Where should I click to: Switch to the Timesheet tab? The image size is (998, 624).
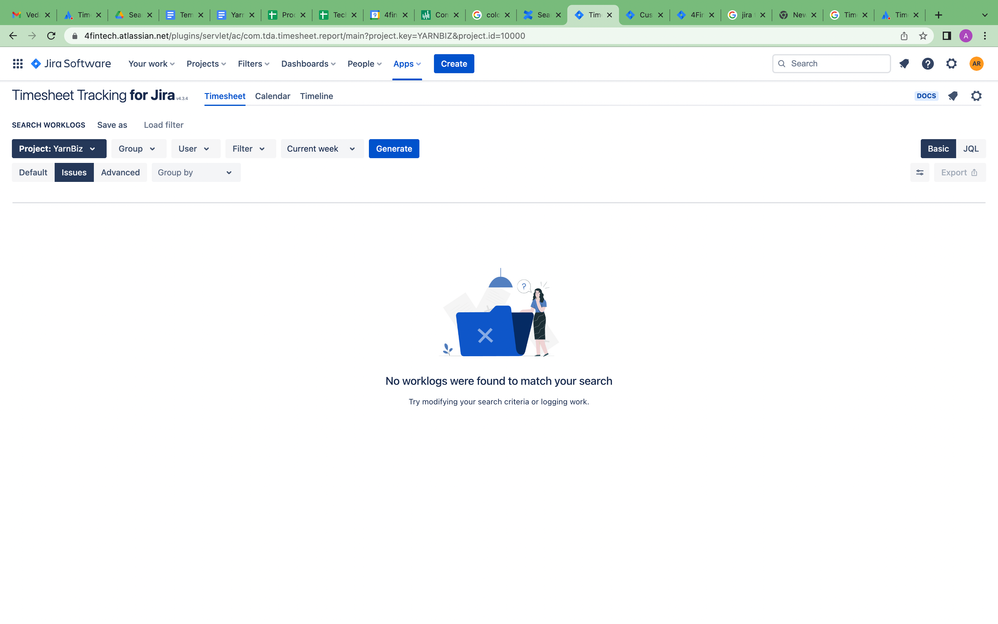225,96
